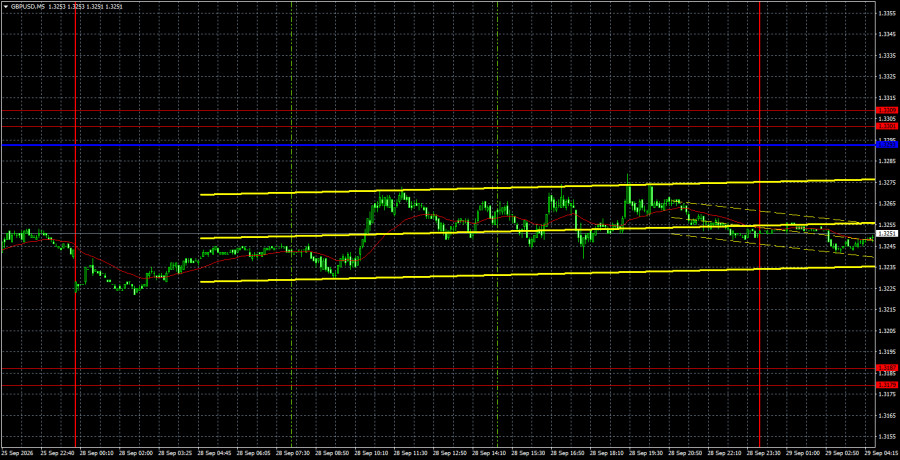Click the 25 Sep 2026 date label
Image resolution: width=900 pixels, height=460 pixels.
[15, 453]
